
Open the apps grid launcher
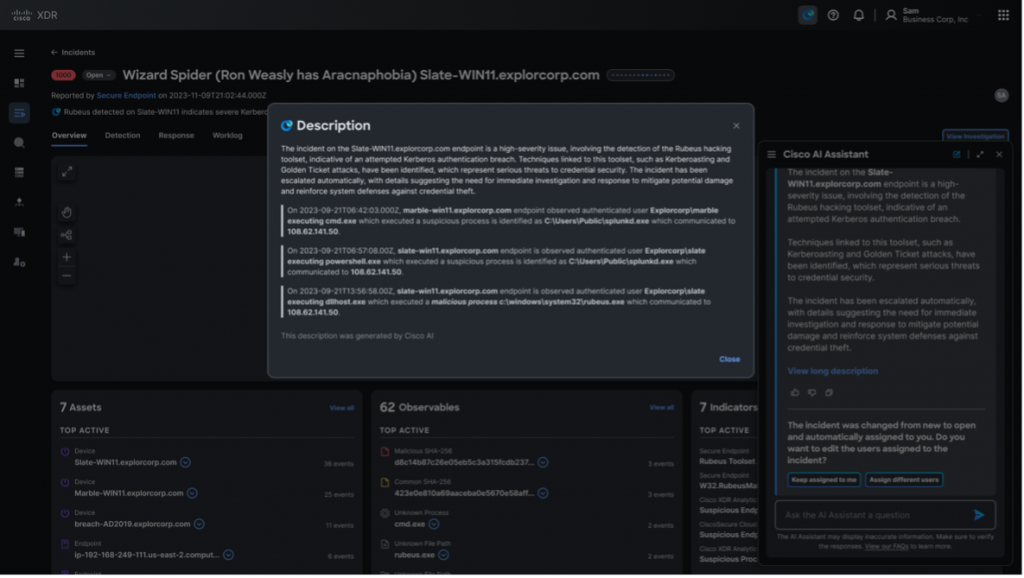[x=1003, y=15]
